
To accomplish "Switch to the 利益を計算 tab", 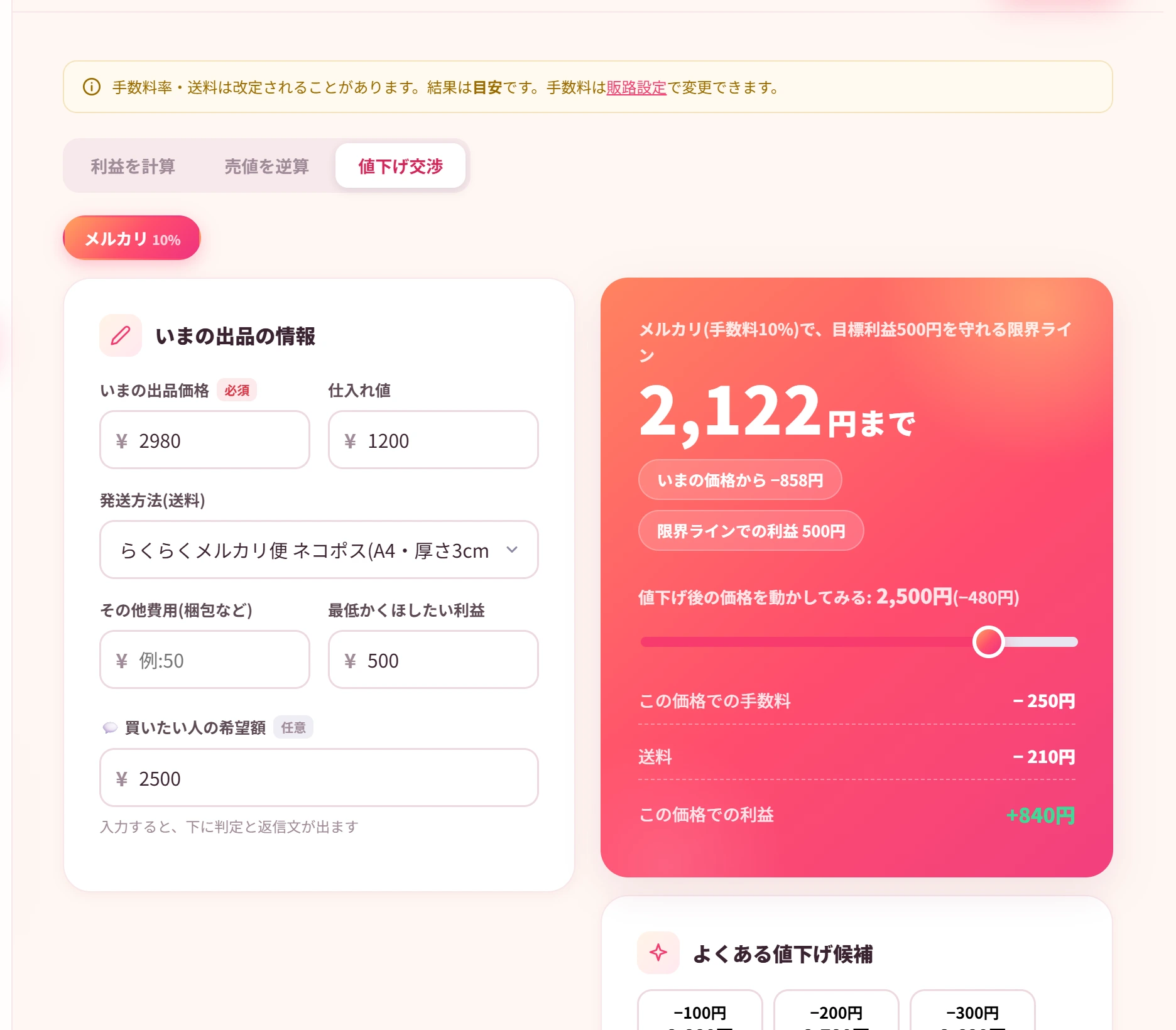I will click(133, 166).
